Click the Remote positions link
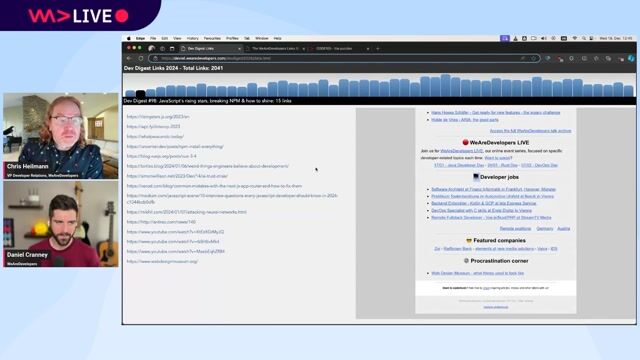 click(516, 229)
